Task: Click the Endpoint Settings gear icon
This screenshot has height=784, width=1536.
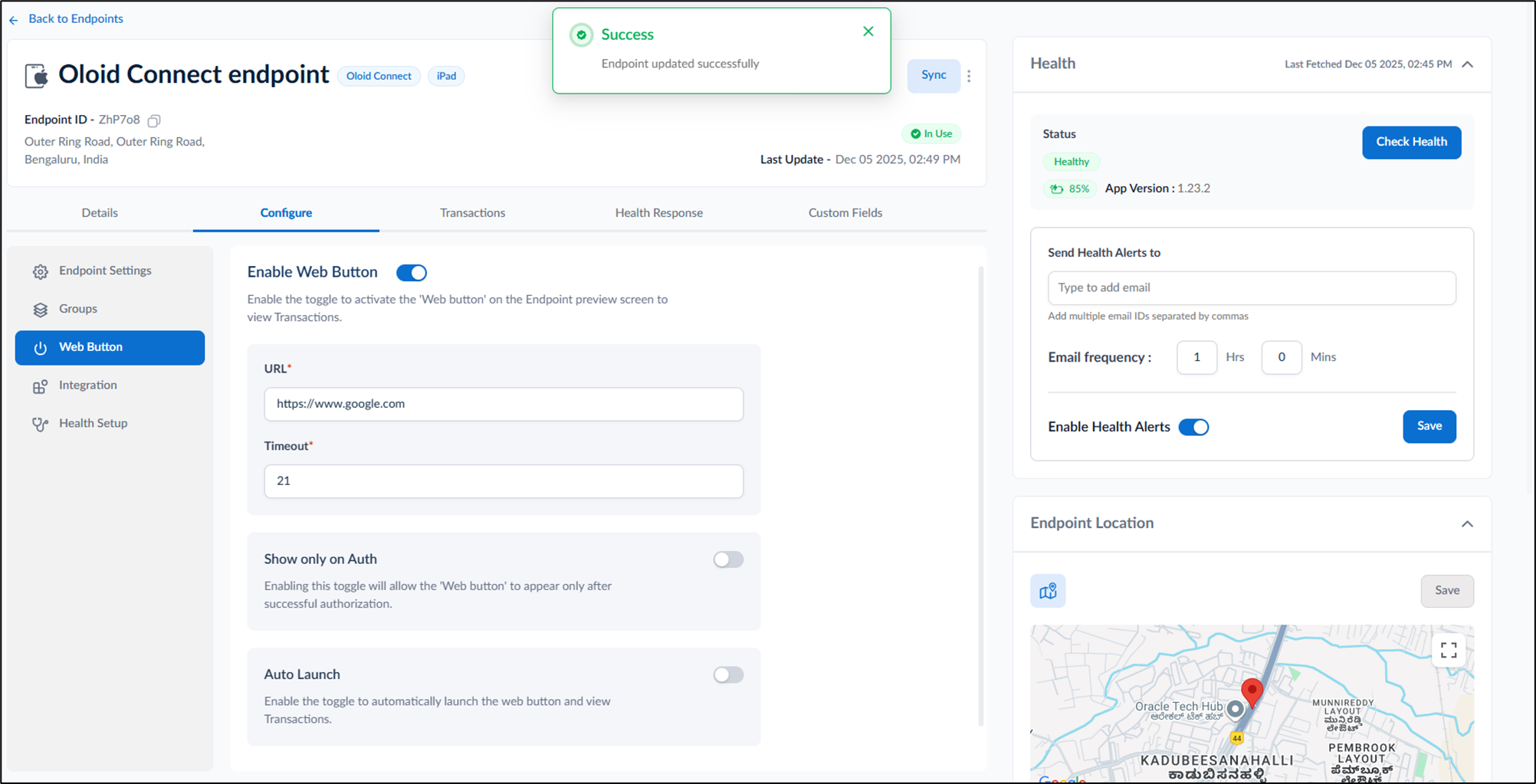Action: coord(41,271)
